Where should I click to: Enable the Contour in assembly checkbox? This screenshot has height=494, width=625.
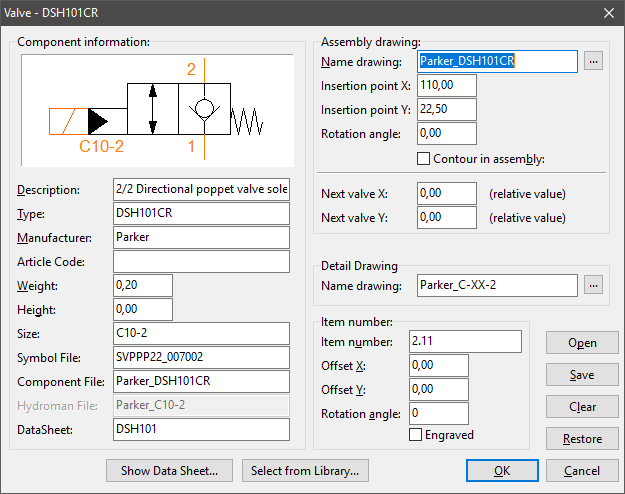[x=422, y=158]
